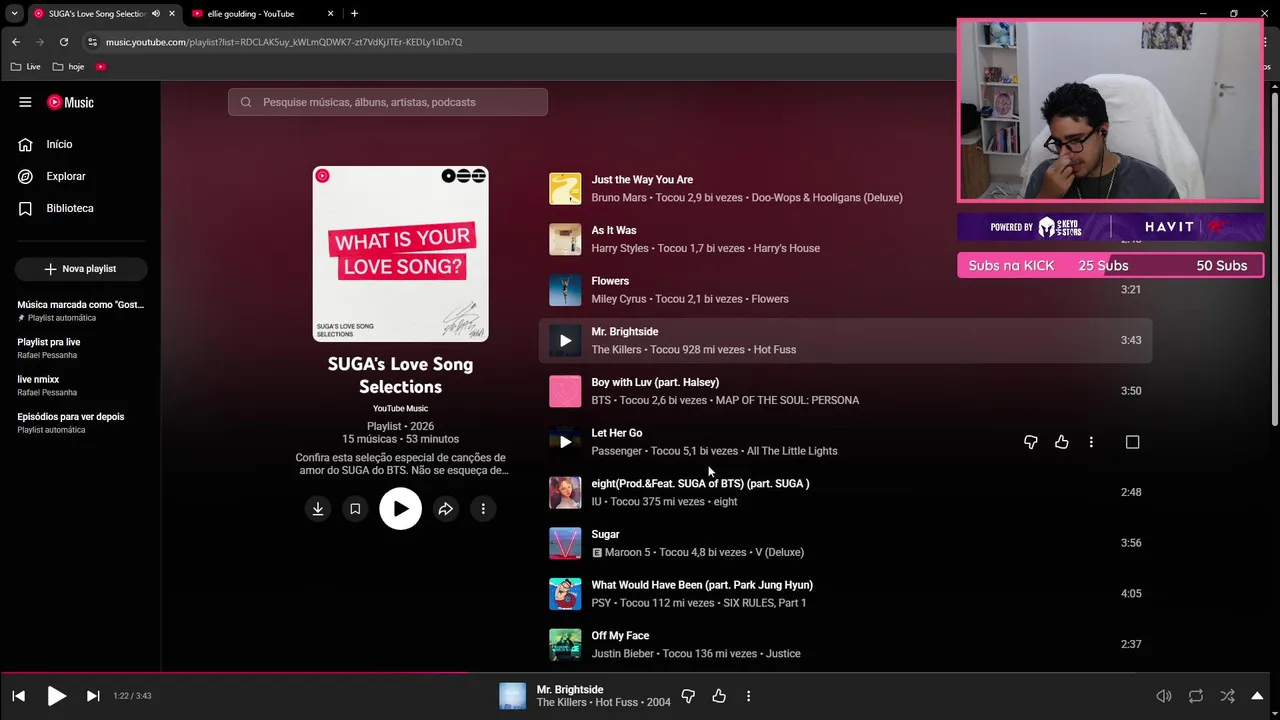Open MAP OF THE SOUL: PERSONA album

[x=789, y=400]
